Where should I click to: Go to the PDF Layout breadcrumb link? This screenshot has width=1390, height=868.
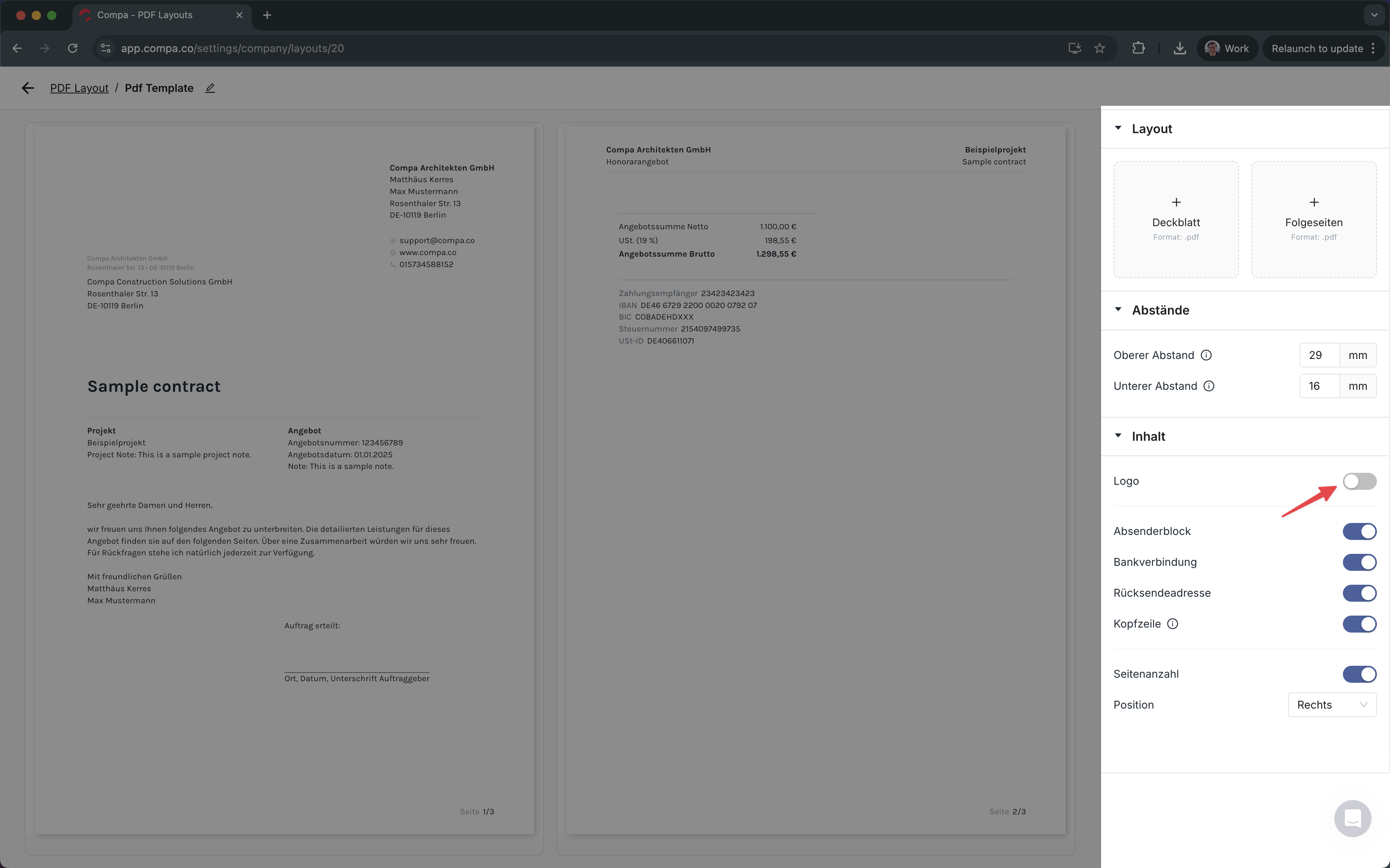[x=79, y=88]
